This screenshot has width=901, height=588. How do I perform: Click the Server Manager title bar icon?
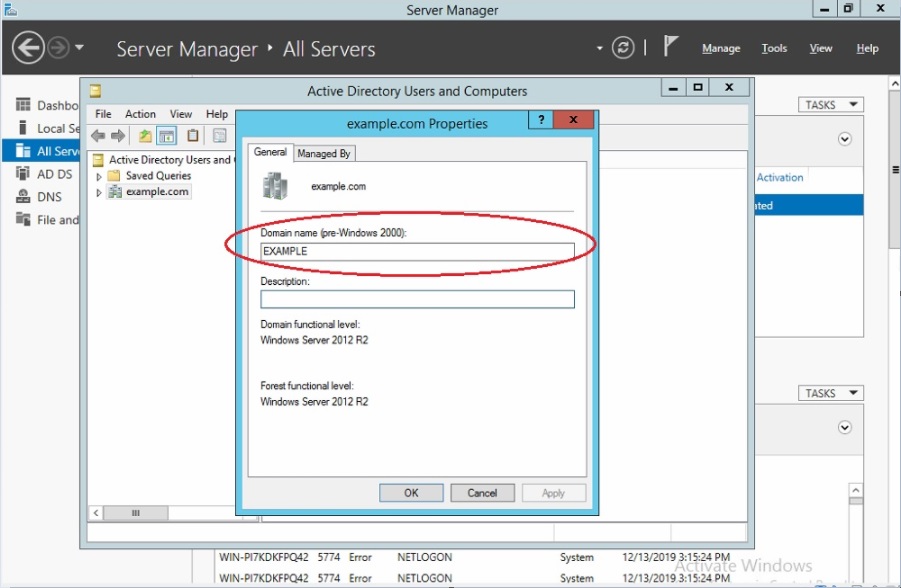[x=10, y=9]
